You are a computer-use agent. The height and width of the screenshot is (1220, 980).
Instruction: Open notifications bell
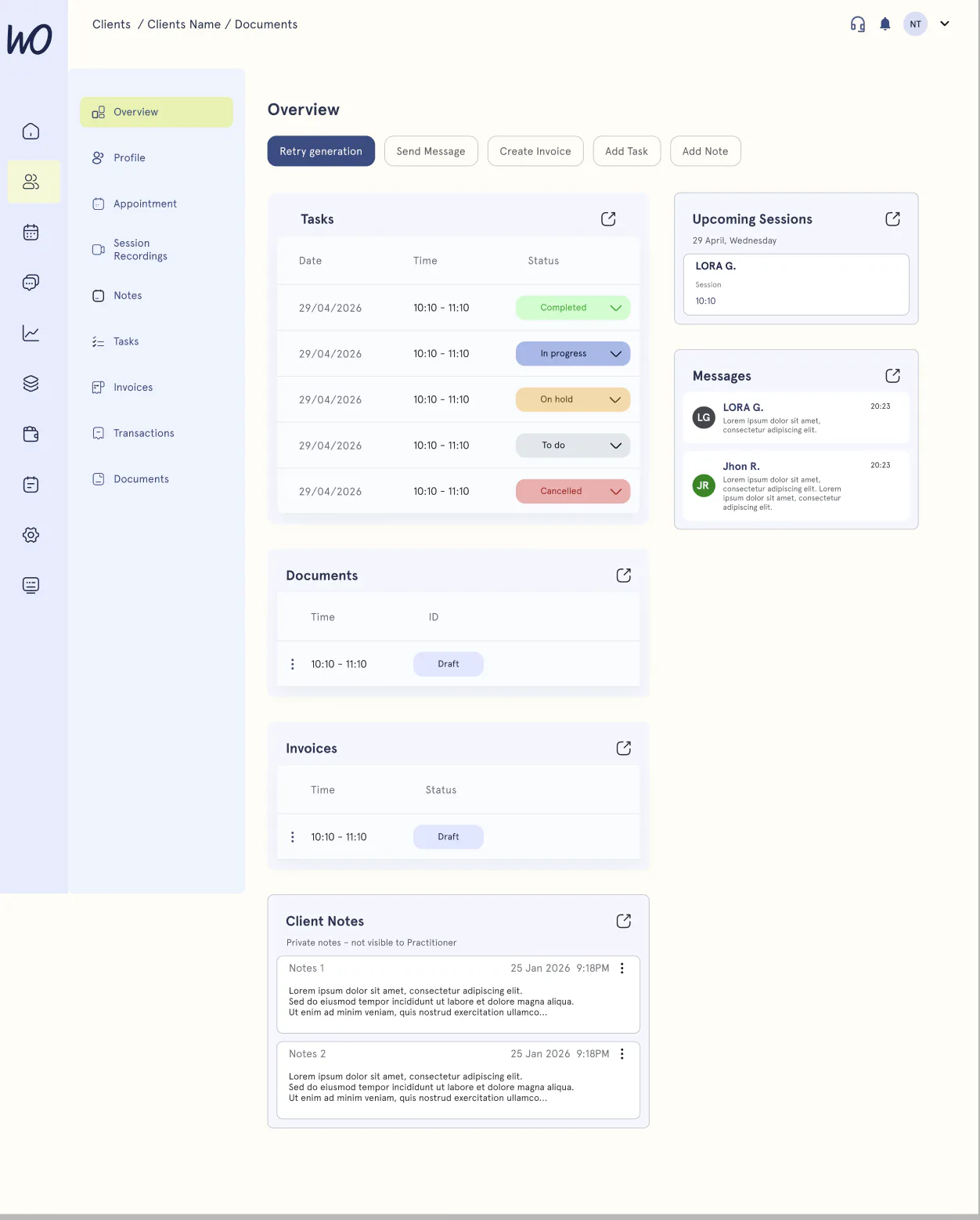[x=885, y=24]
